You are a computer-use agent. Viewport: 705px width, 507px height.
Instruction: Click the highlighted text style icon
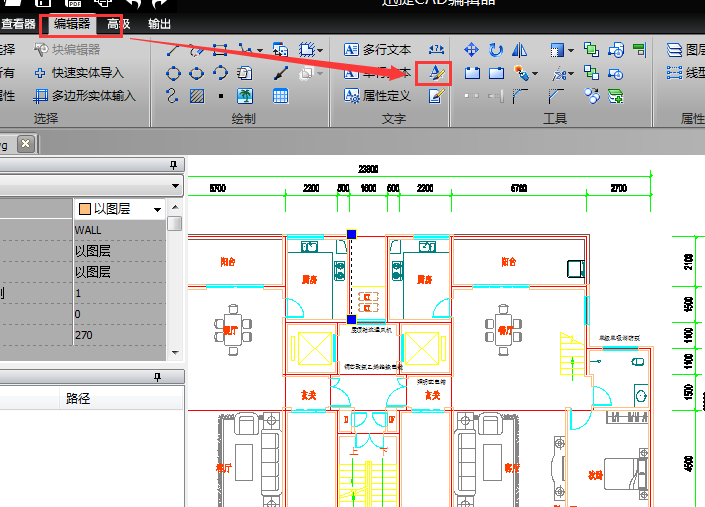click(x=435, y=73)
